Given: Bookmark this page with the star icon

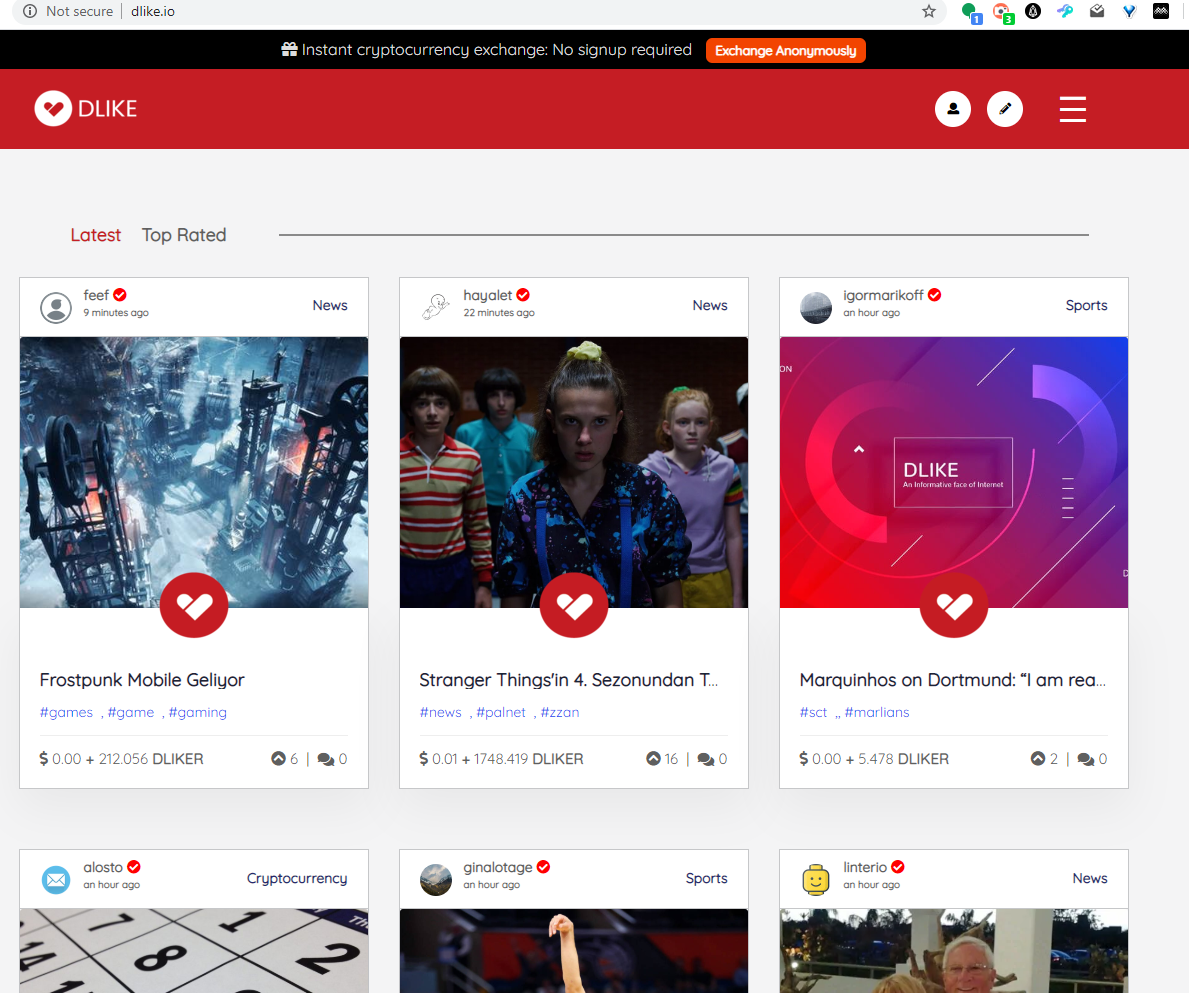Looking at the screenshot, I should point(929,11).
